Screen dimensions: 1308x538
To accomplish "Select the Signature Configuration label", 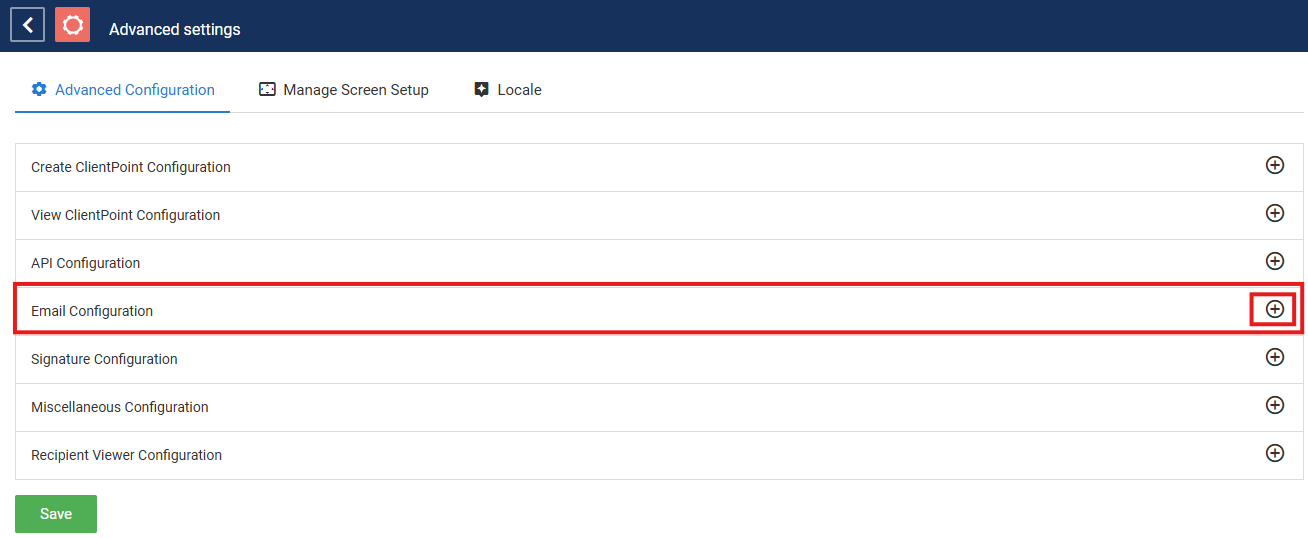I will tap(104, 359).
